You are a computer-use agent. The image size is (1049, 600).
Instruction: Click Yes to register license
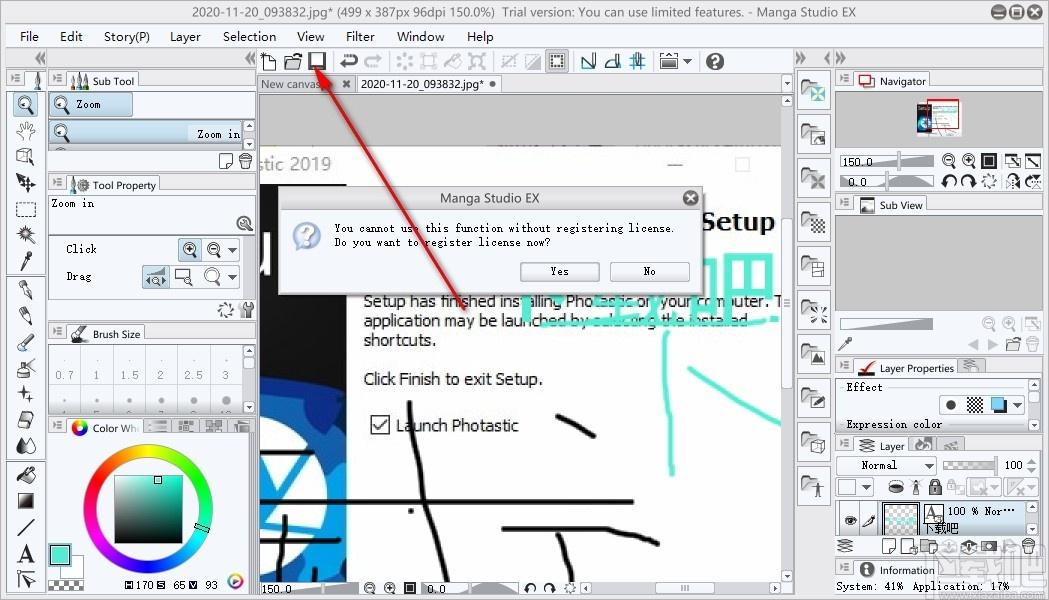(x=559, y=272)
